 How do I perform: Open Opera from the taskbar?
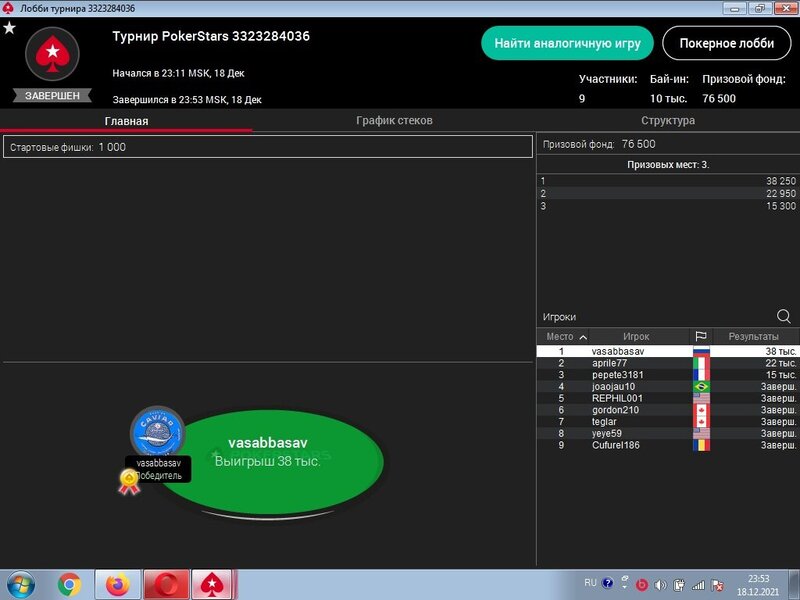pos(166,584)
